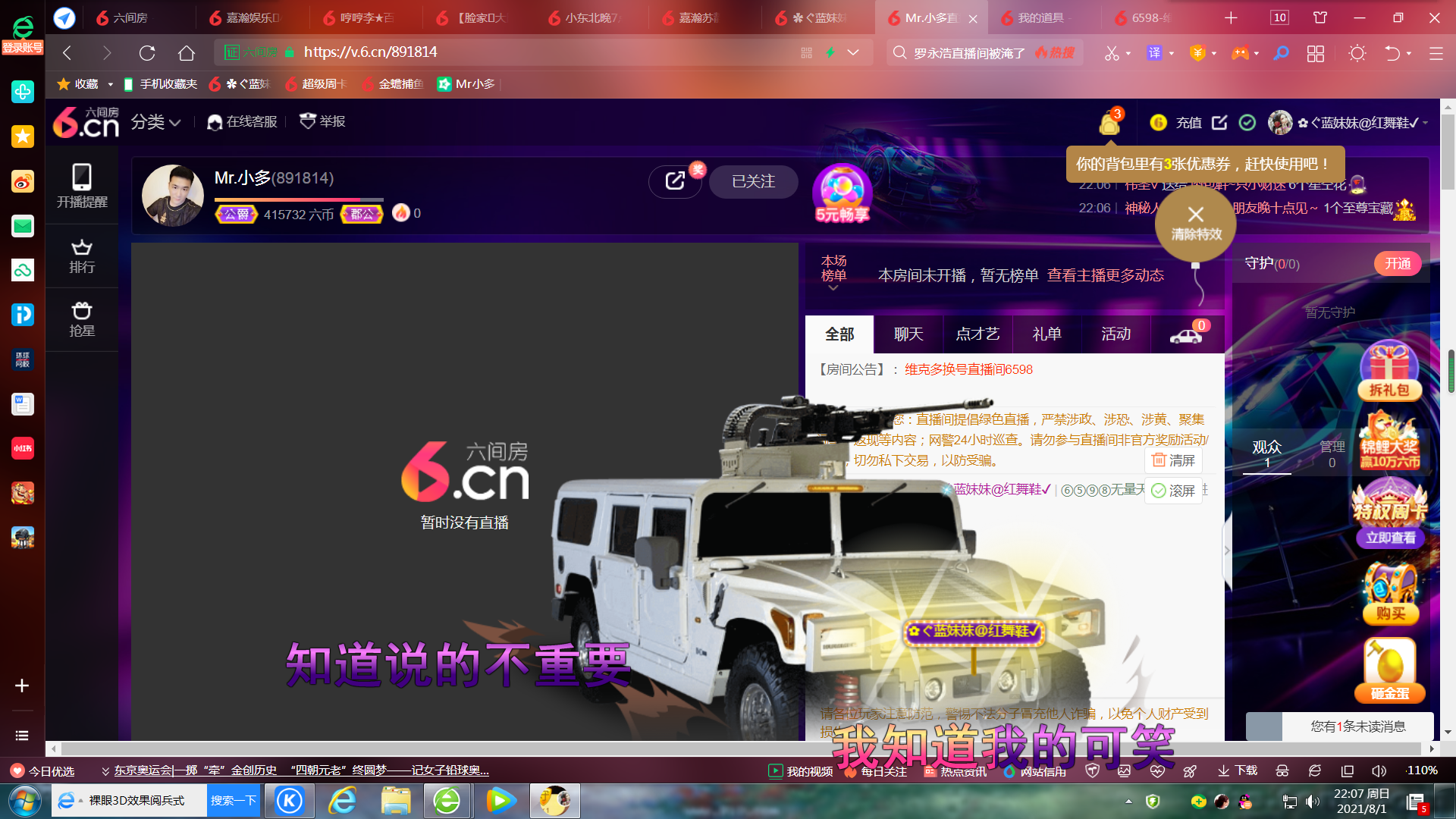Go to browser home page
The width and height of the screenshot is (1456, 819).
click(187, 52)
